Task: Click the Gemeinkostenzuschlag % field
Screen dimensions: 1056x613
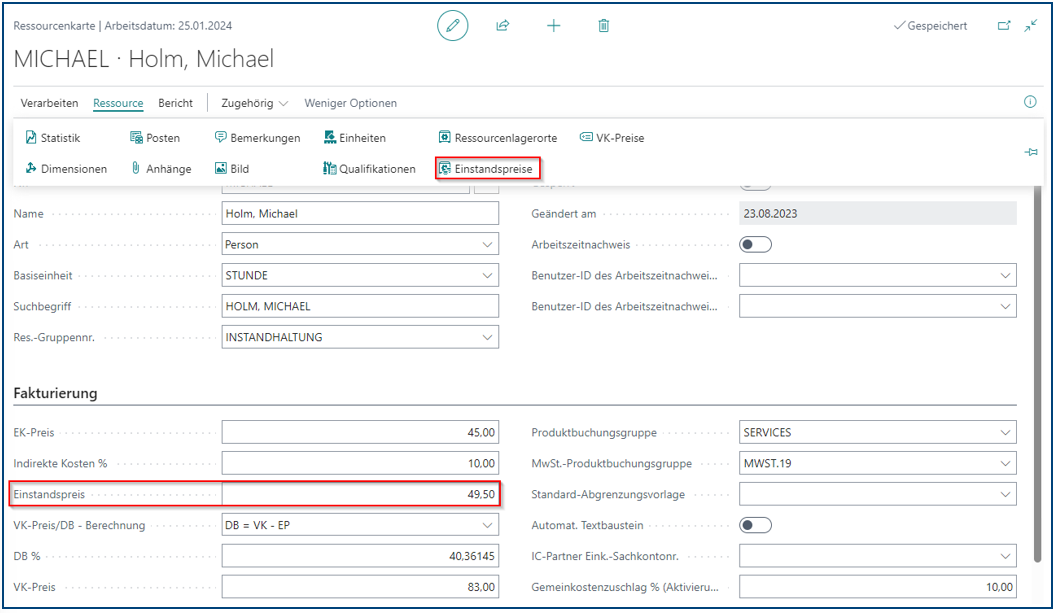Action: (878, 587)
